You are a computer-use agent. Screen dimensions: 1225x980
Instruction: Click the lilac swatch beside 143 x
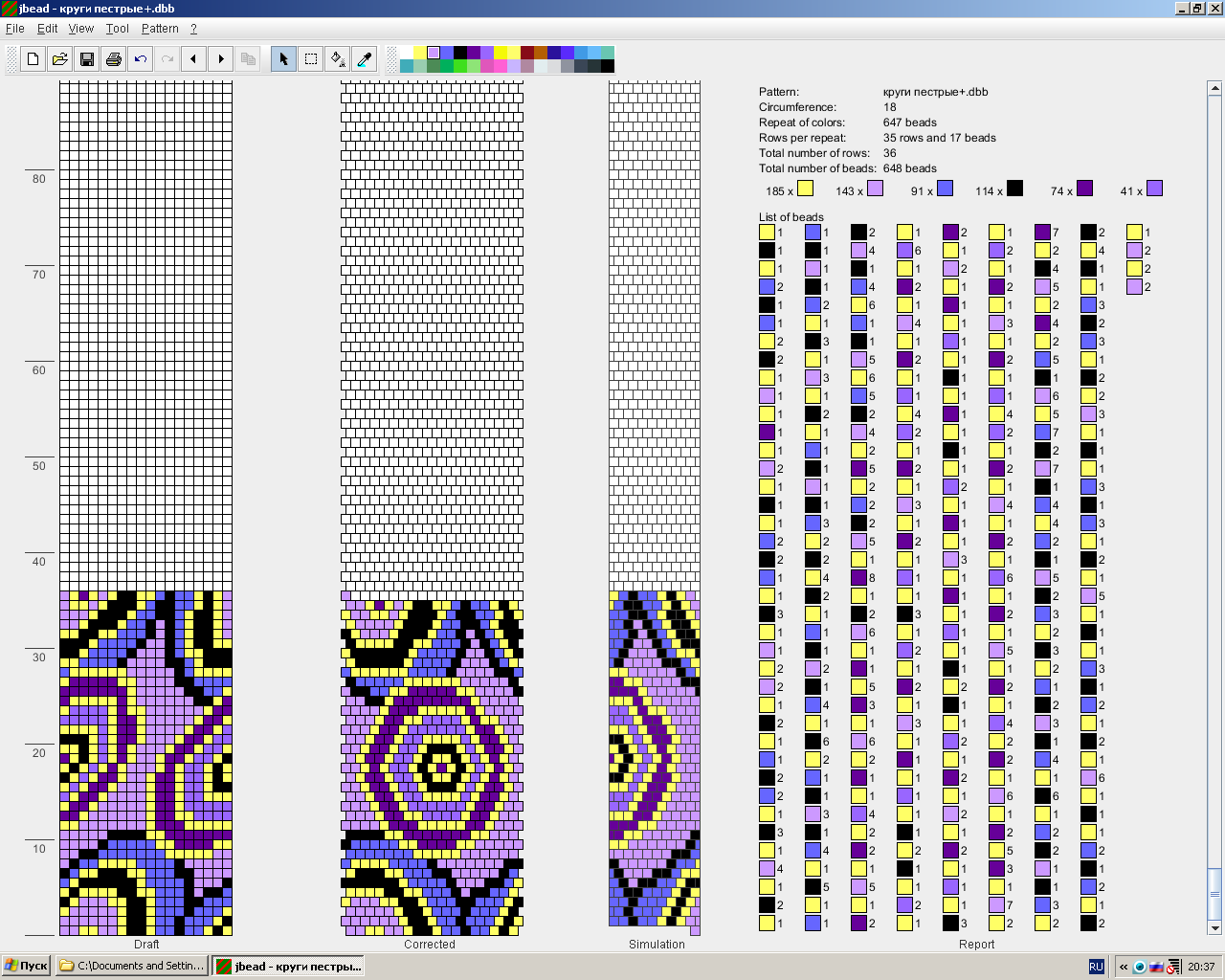[x=875, y=189]
